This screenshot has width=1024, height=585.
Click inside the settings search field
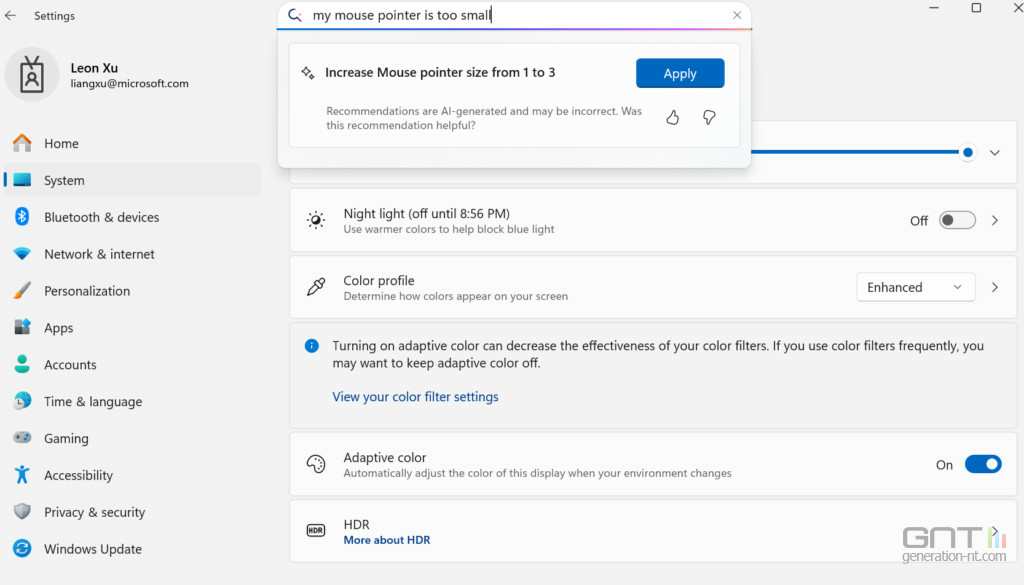pyautogui.click(x=516, y=15)
